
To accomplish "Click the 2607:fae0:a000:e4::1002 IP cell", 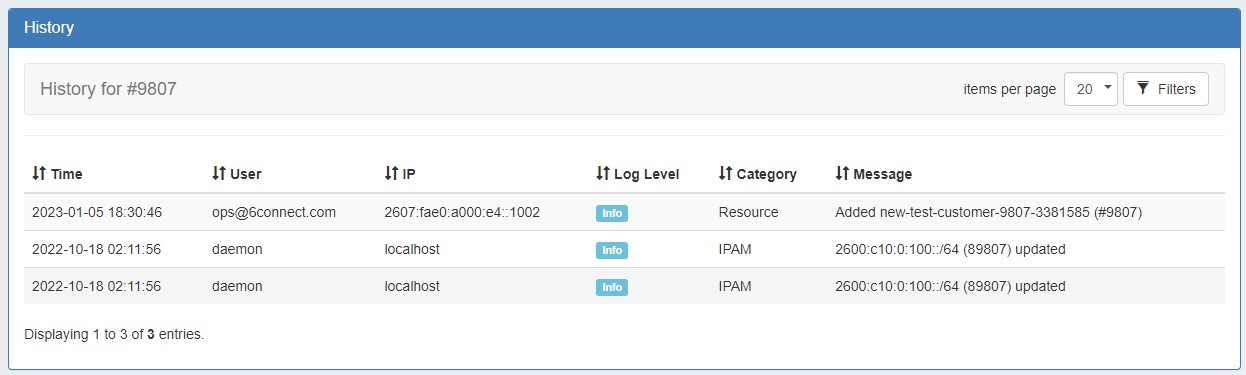I will pos(462,212).
